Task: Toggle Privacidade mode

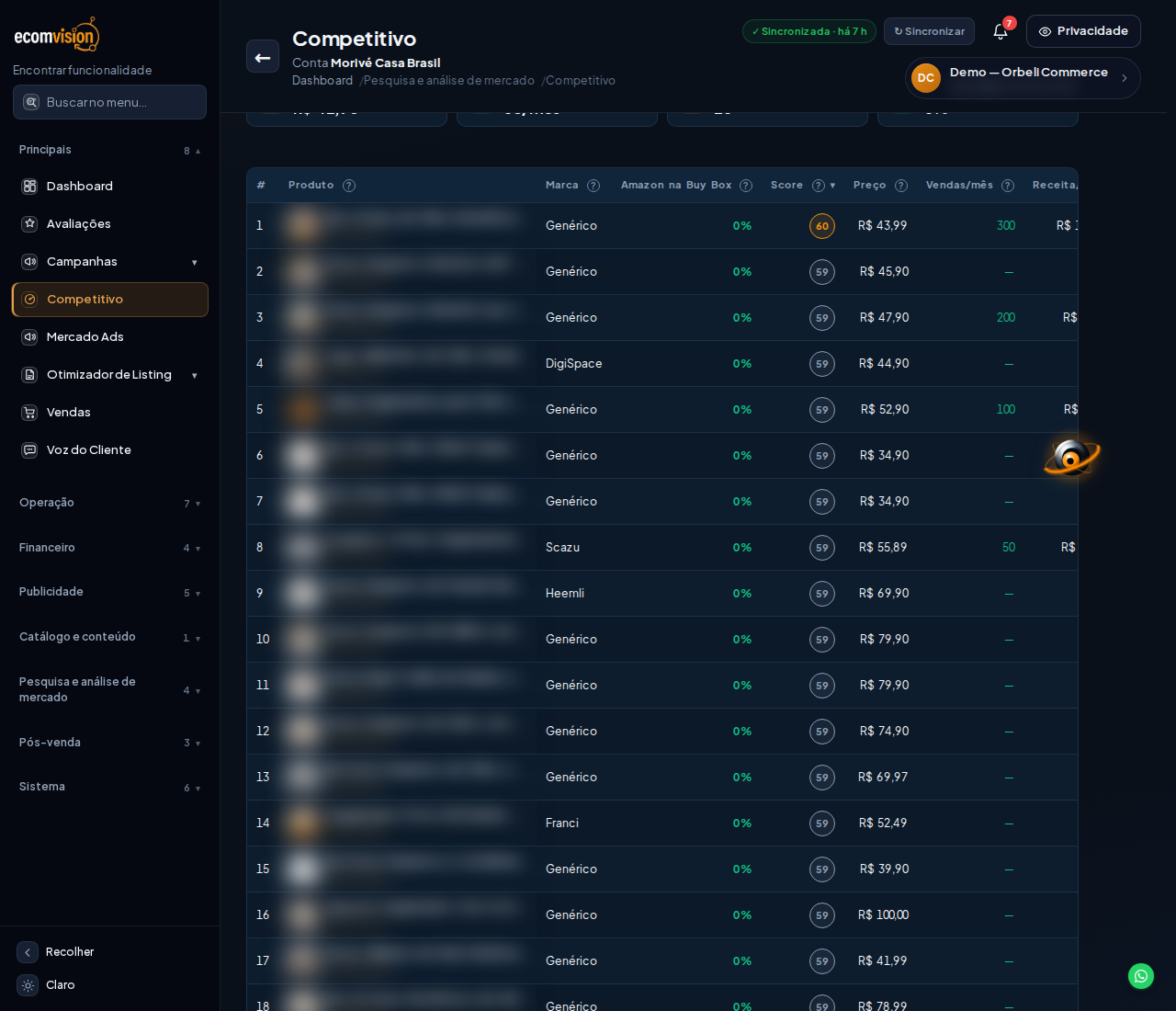Action: coord(1083,31)
